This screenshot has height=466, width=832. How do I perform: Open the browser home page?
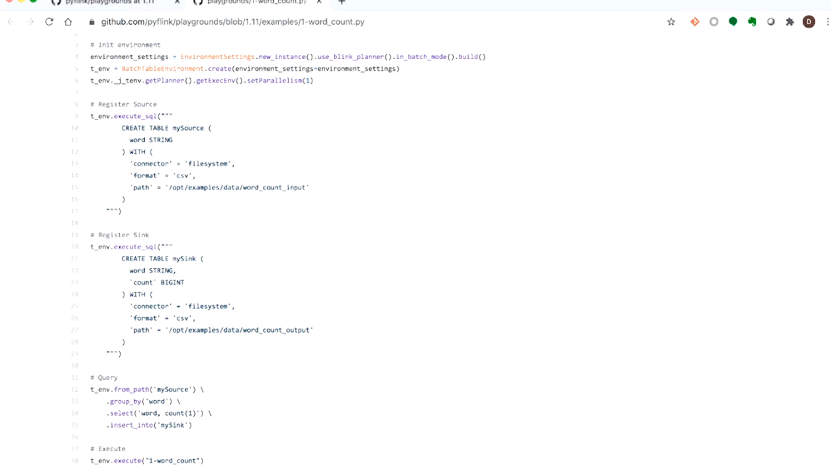[68, 22]
